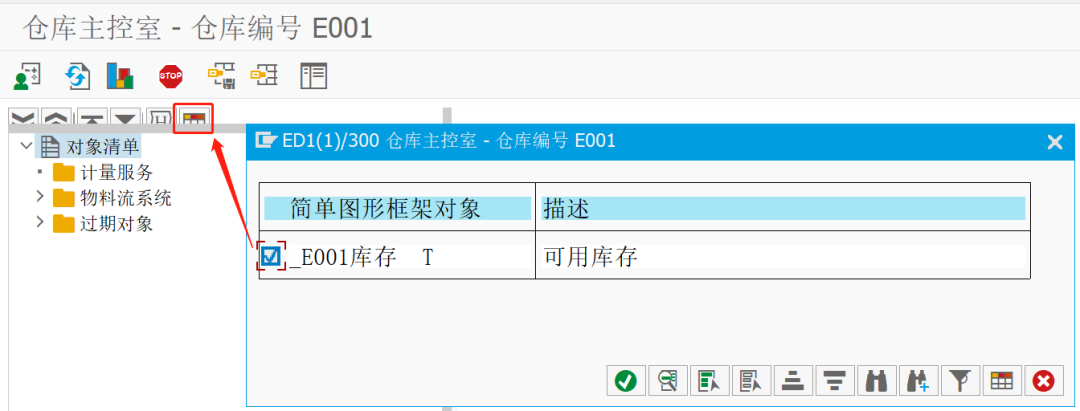Image resolution: width=1080 pixels, height=411 pixels.
Task: Collapse the 对象清单 root node
Action: point(26,145)
